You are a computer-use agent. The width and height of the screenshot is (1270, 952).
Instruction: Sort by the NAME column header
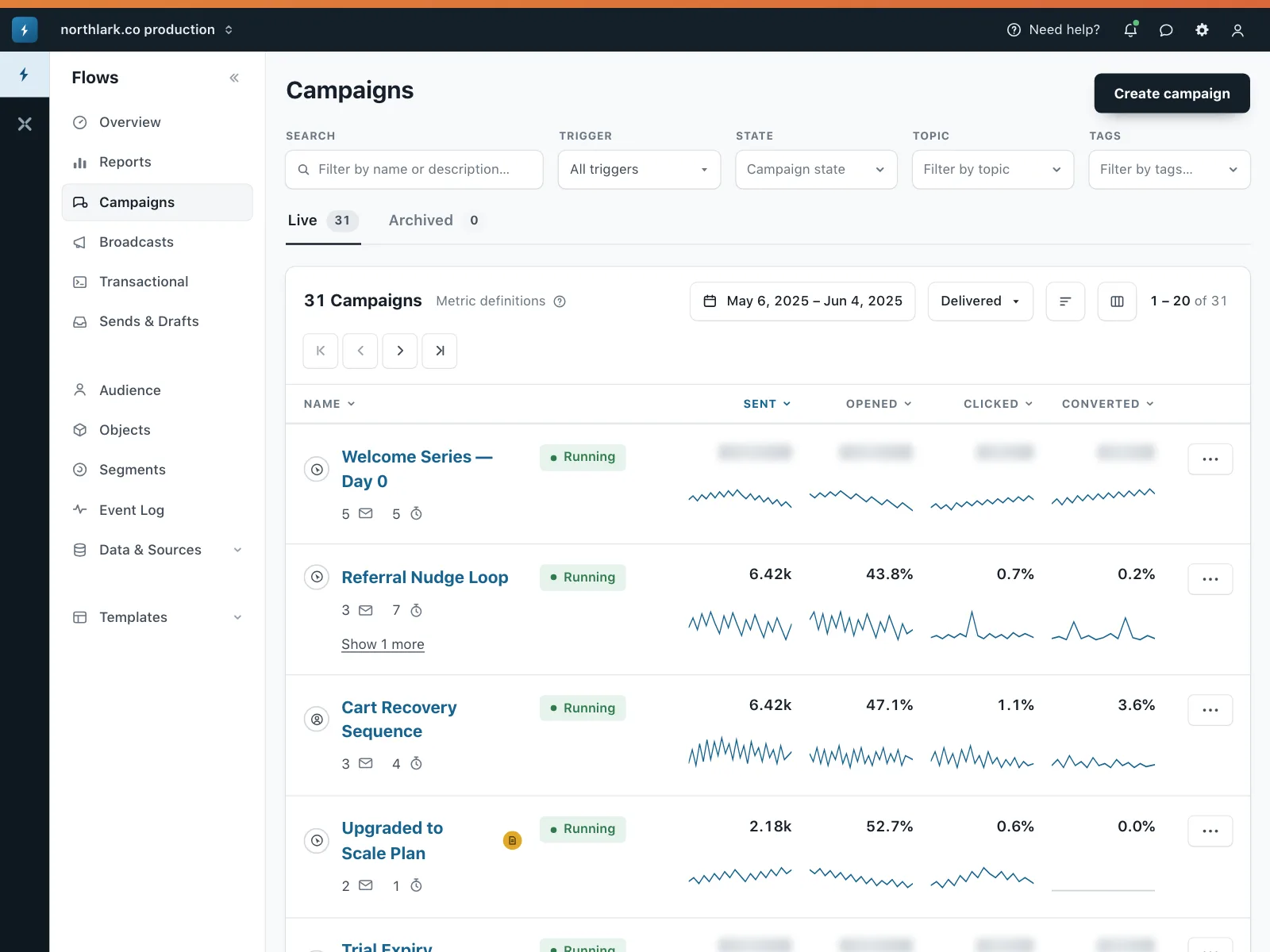point(329,404)
